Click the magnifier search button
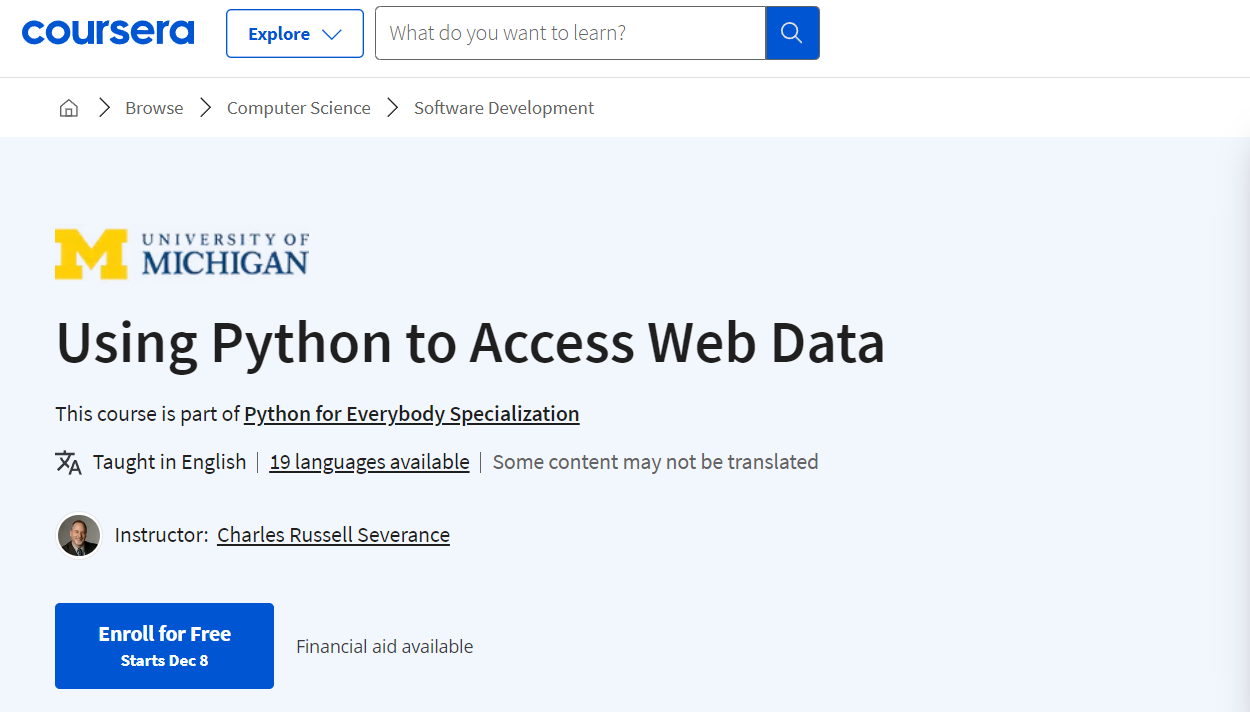This screenshot has width=1250, height=712. 792,33
